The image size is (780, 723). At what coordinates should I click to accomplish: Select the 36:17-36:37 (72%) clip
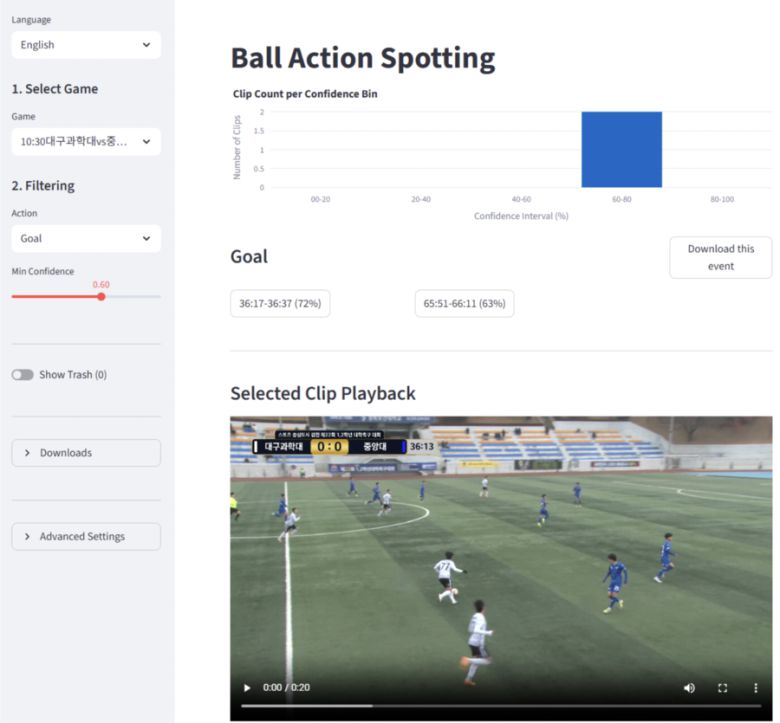coord(280,304)
